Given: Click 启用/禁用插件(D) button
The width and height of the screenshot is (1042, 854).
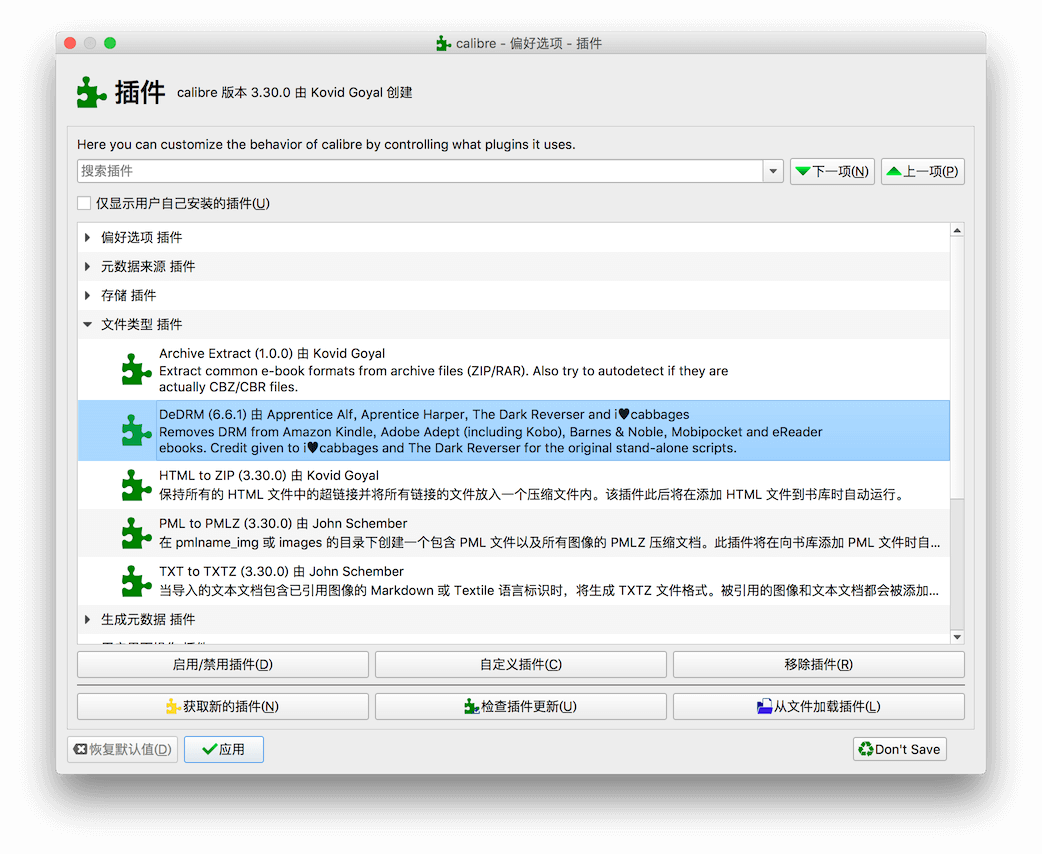Looking at the screenshot, I should pyautogui.click(x=223, y=665).
